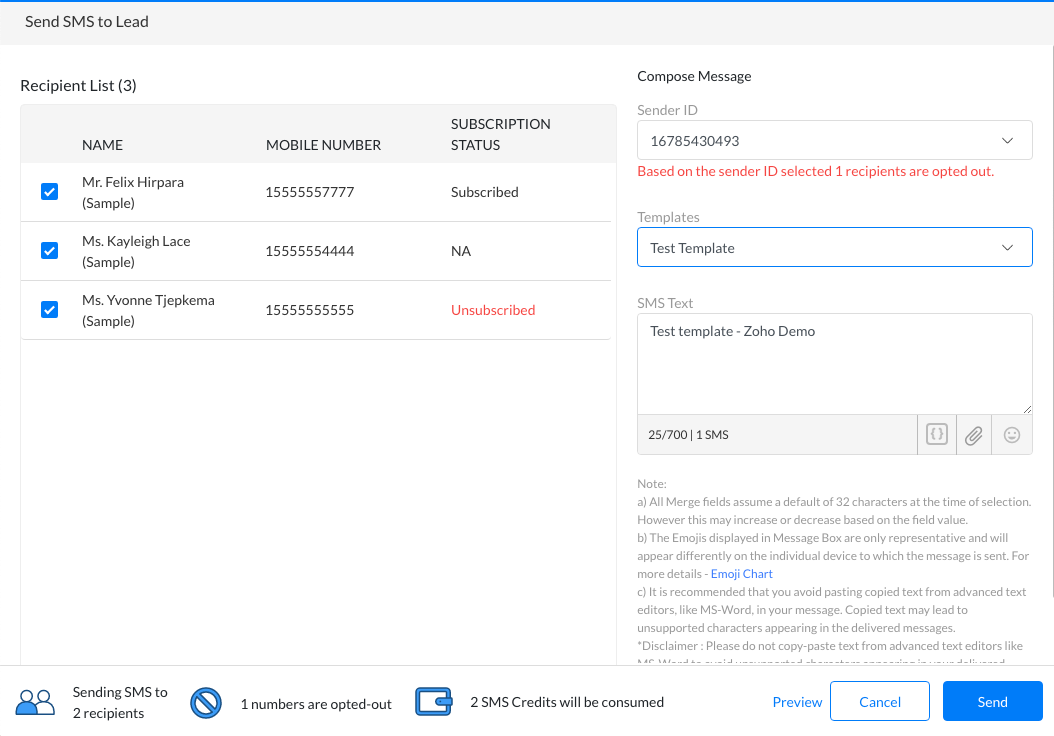Expand the Templates dropdown showing Test Template
This screenshot has height=736, width=1054.
(x=834, y=247)
